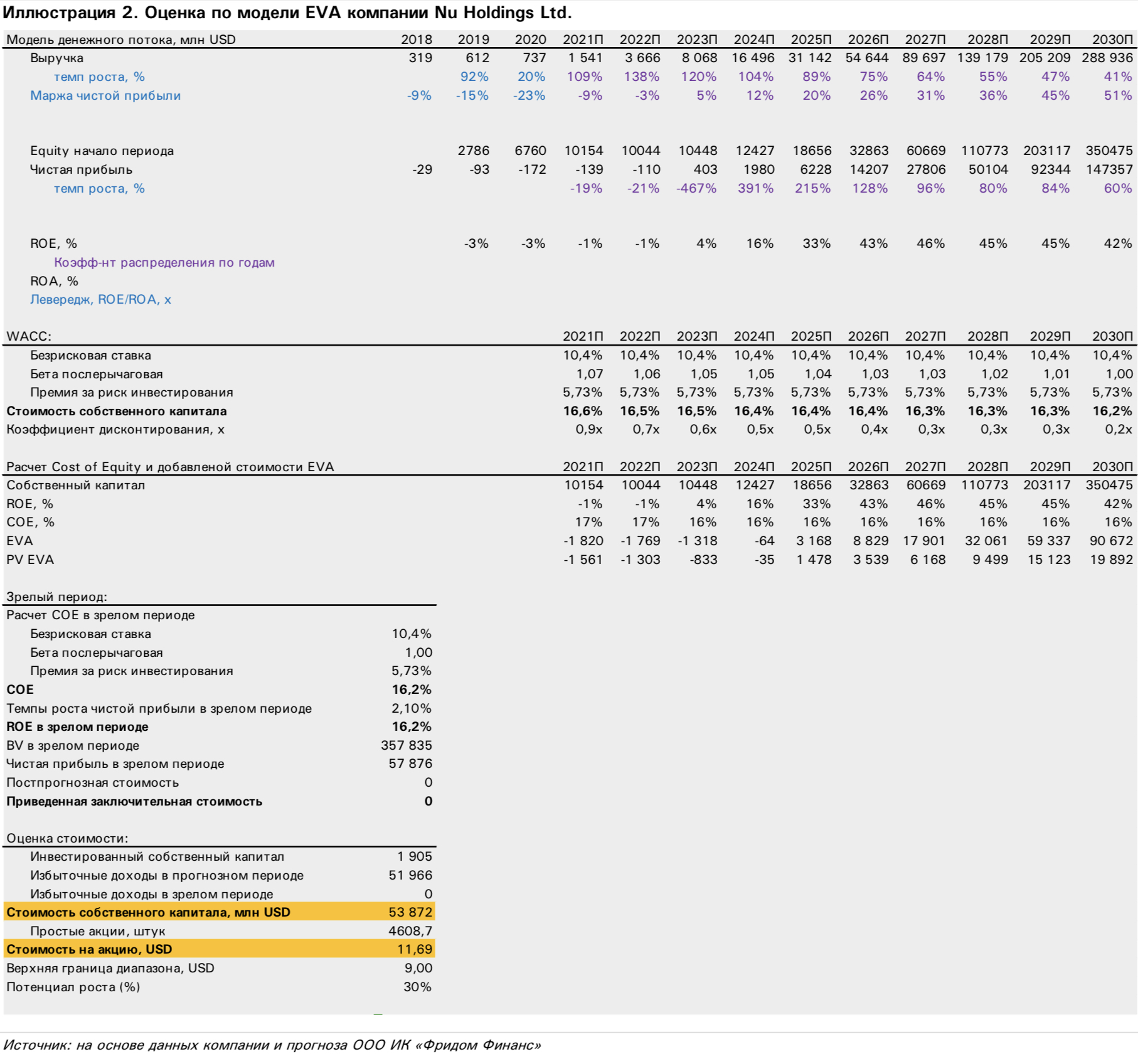Image resolution: width=1138 pixels, height=1064 pixels.
Task: Select the 'Модель денежного потока, млн USD' header
Action: point(121,40)
